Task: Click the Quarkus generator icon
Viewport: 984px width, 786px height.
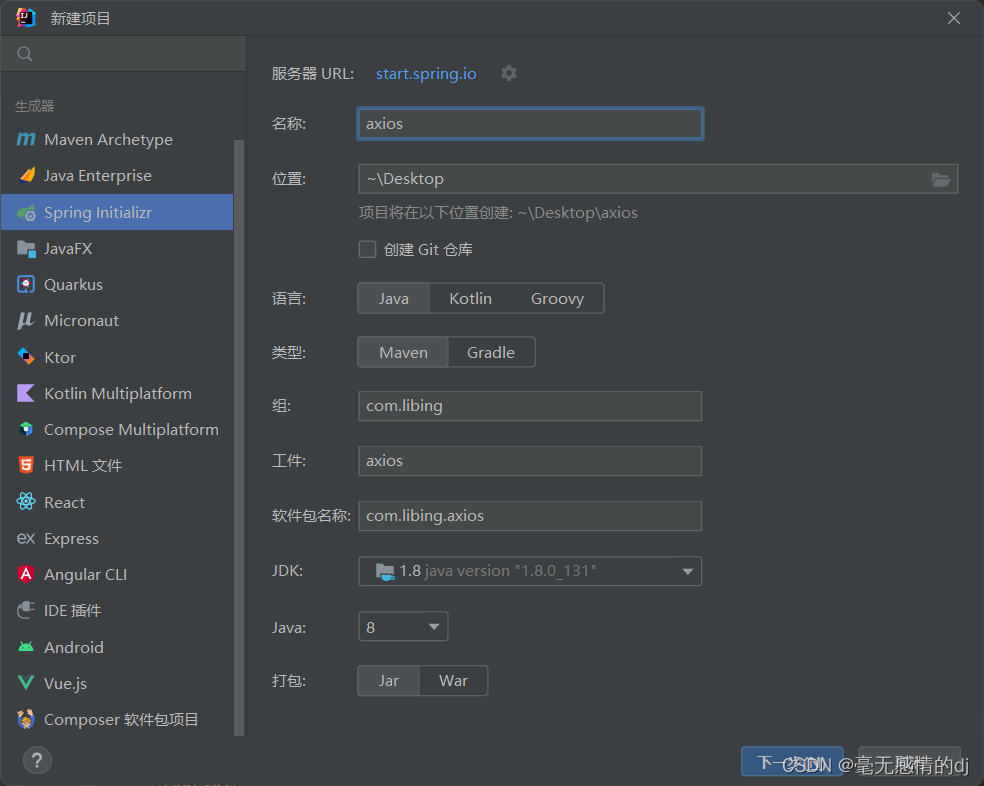Action: (26, 284)
